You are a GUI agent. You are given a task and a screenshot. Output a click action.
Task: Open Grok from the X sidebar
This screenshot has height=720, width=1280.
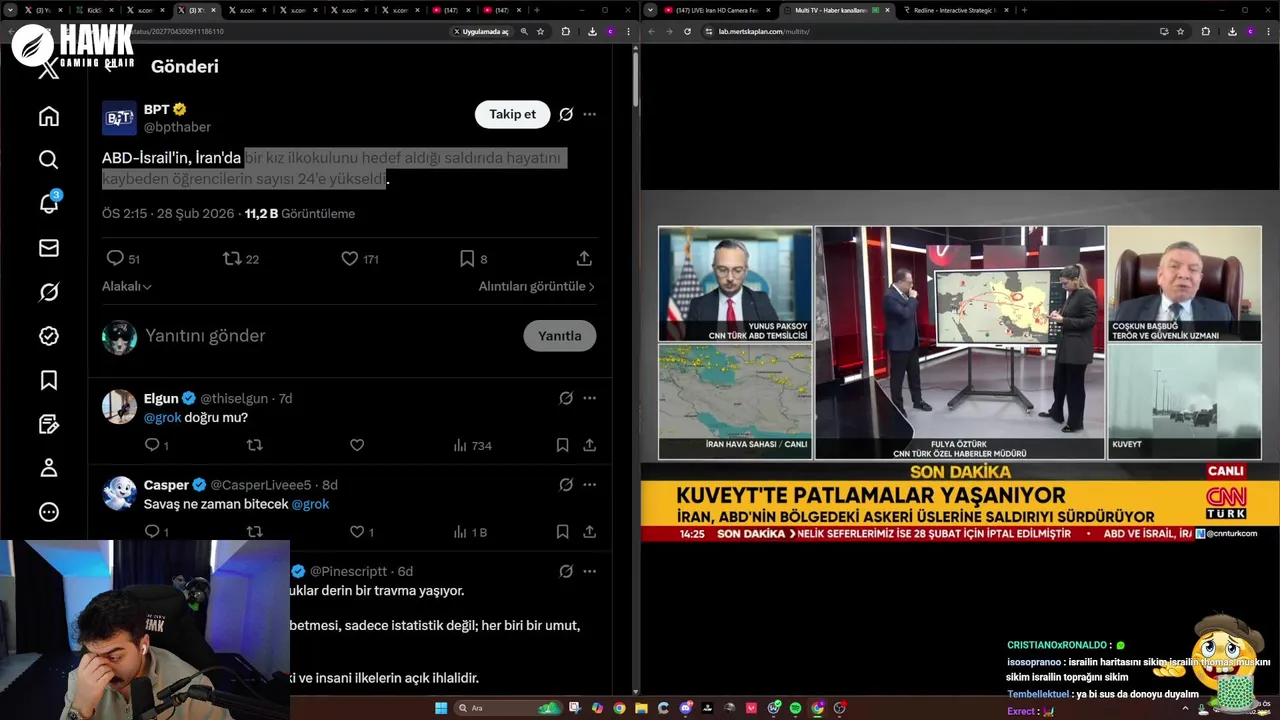(48, 292)
